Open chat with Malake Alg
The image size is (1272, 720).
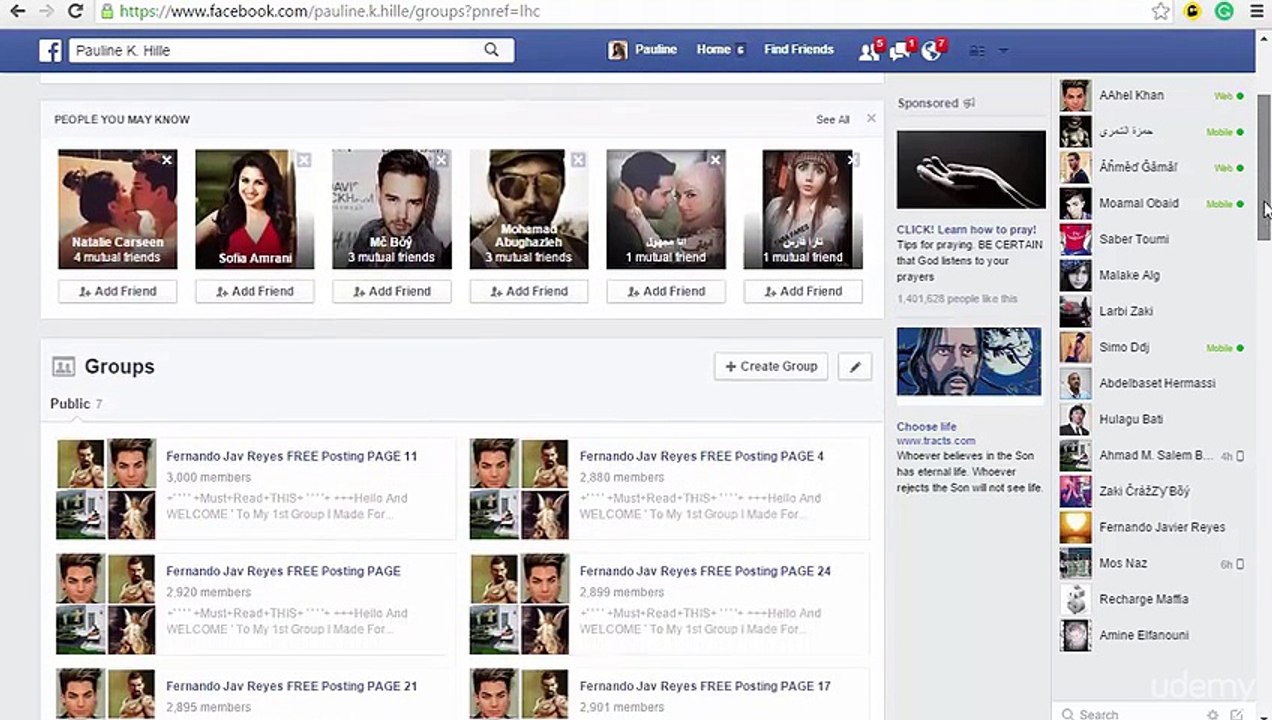pos(1151,276)
